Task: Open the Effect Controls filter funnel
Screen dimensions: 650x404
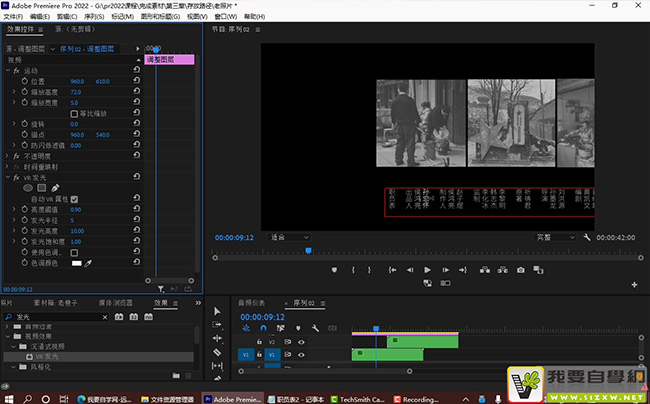Action: [x=161, y=289]
